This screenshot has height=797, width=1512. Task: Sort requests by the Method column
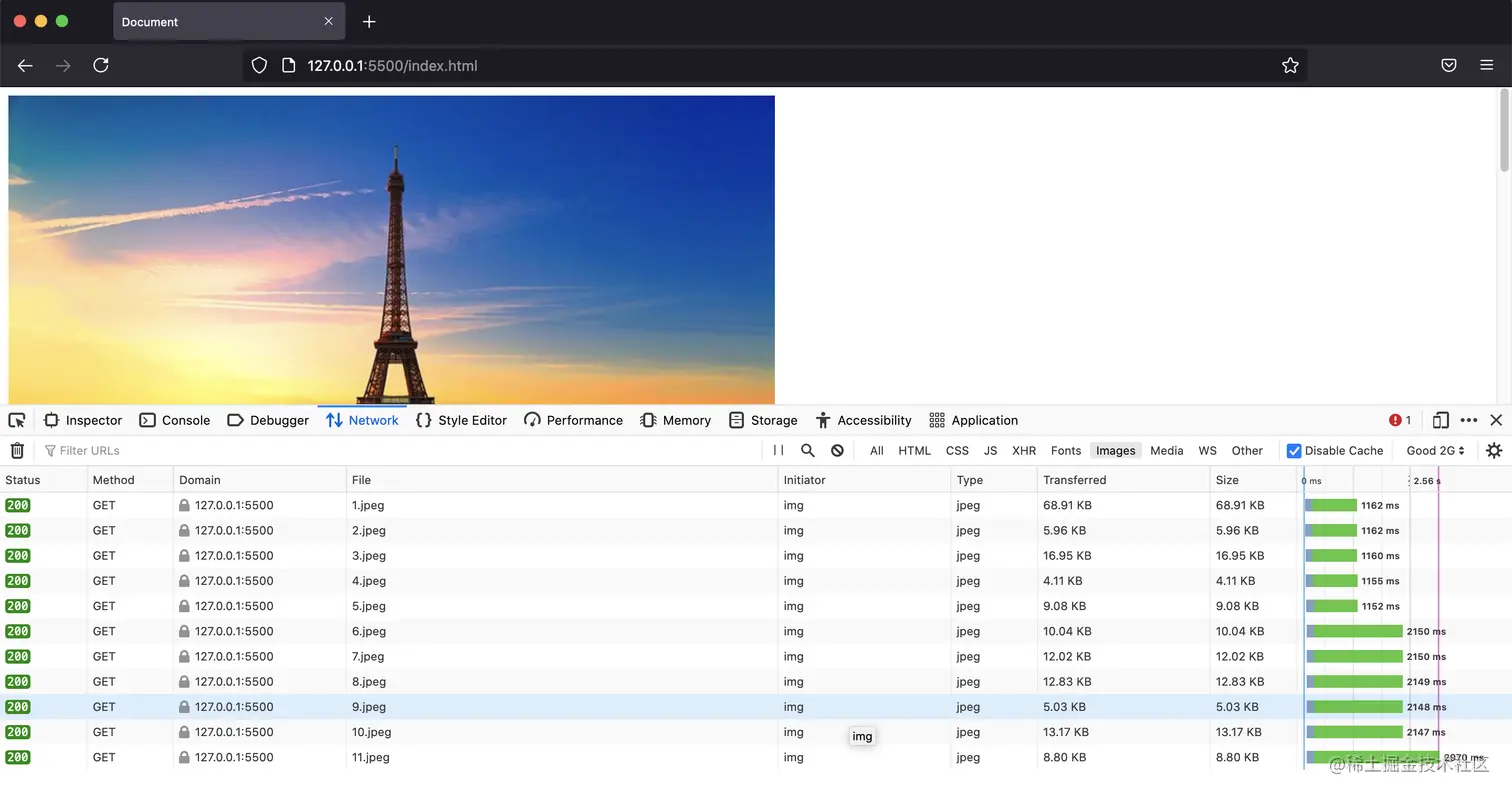click(x=130, y=480)
